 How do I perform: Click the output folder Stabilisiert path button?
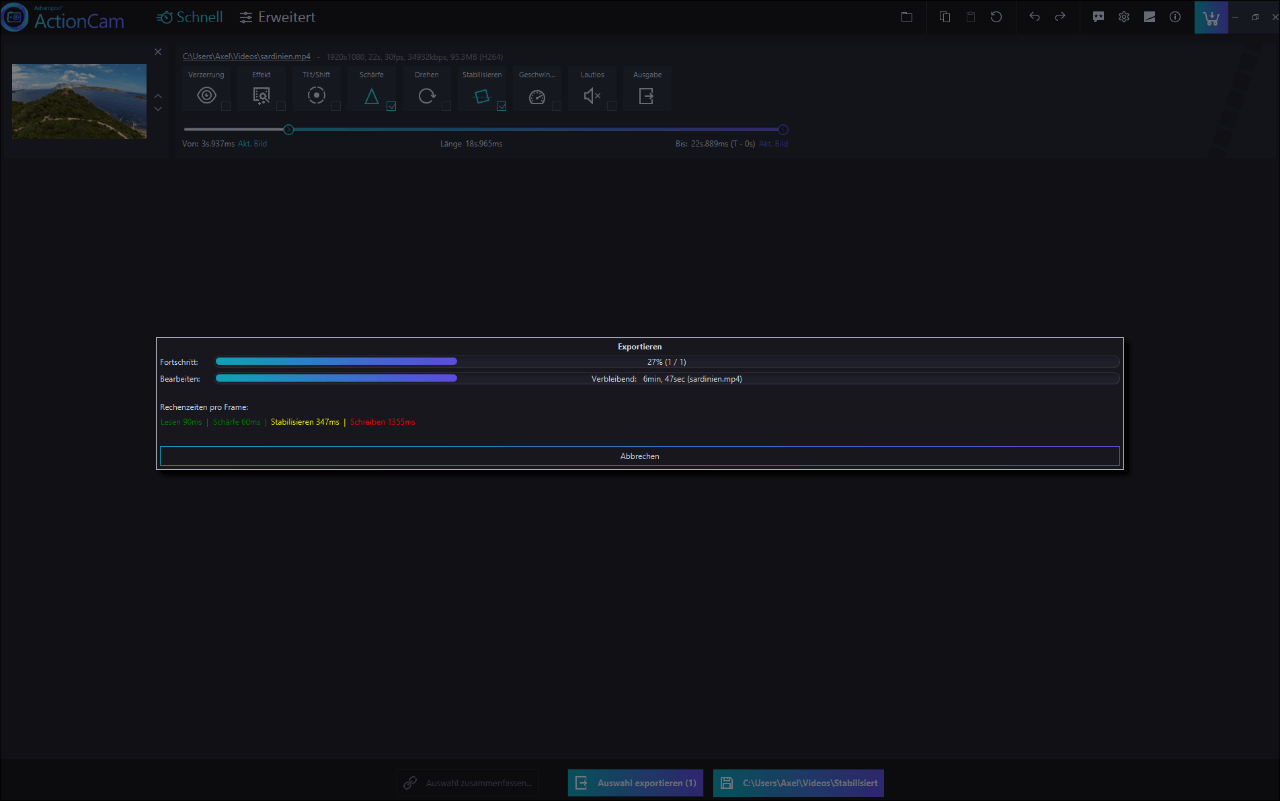(798, 783)
